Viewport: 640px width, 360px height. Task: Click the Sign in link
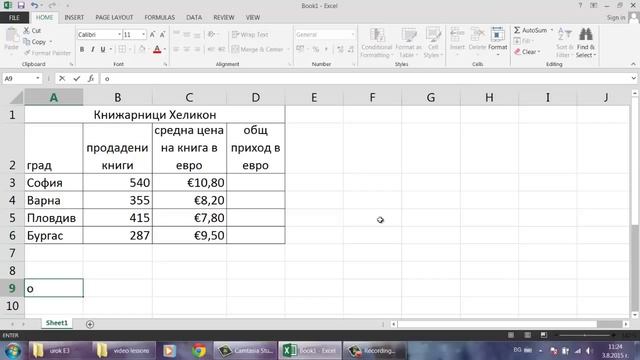pyautogui.click(x=616, y=18)
